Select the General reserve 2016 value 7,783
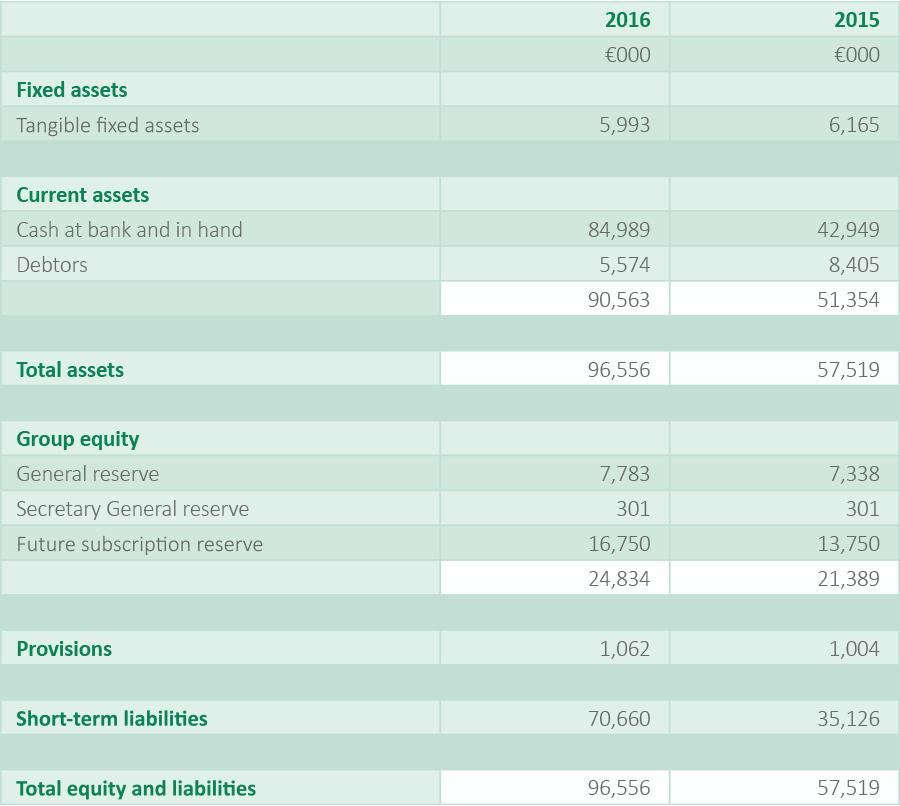The width and height of the screenshot is (900, 806). [x=625, y=474]
